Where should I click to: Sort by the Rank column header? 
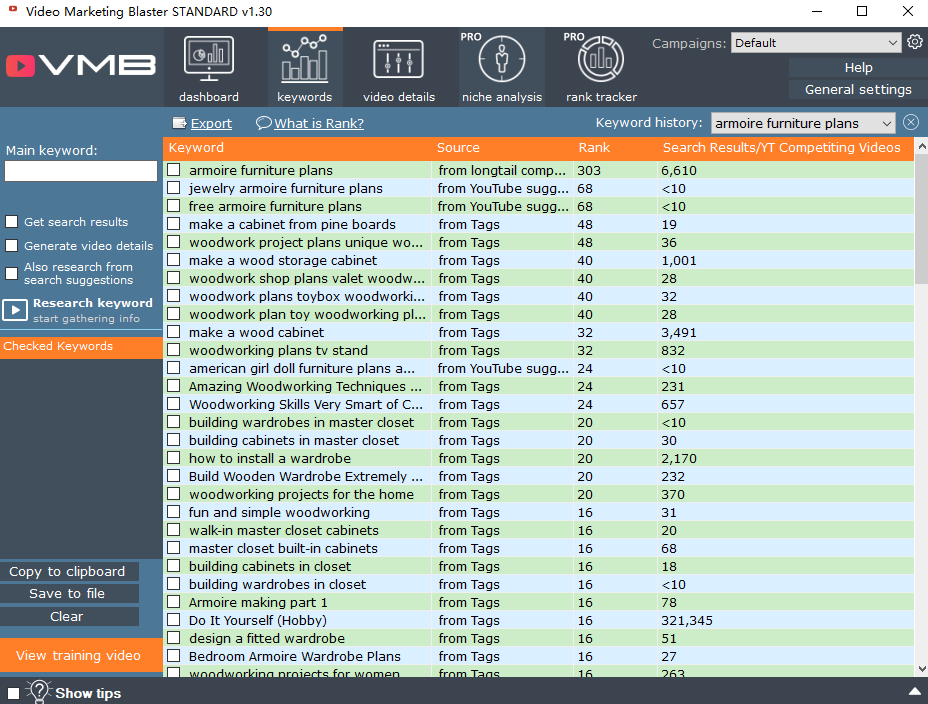(x=594, y=148)
